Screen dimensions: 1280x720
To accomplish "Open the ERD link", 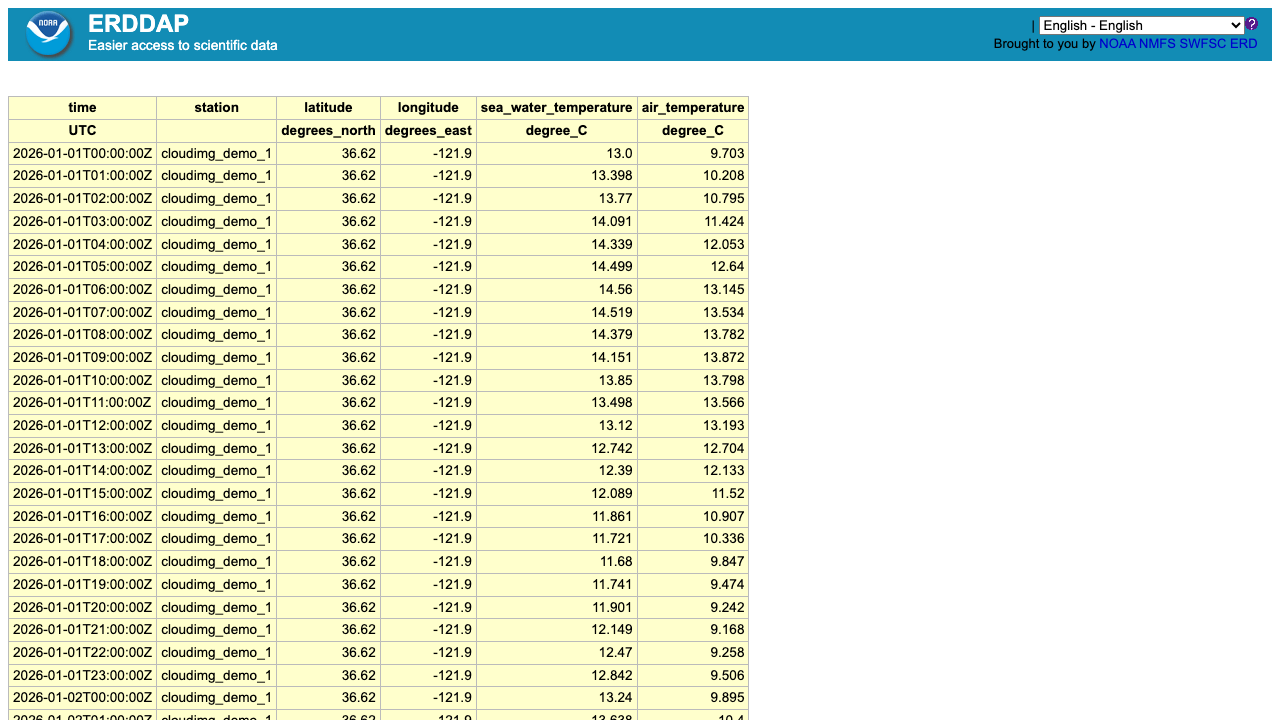I will tap(1243, 43).
